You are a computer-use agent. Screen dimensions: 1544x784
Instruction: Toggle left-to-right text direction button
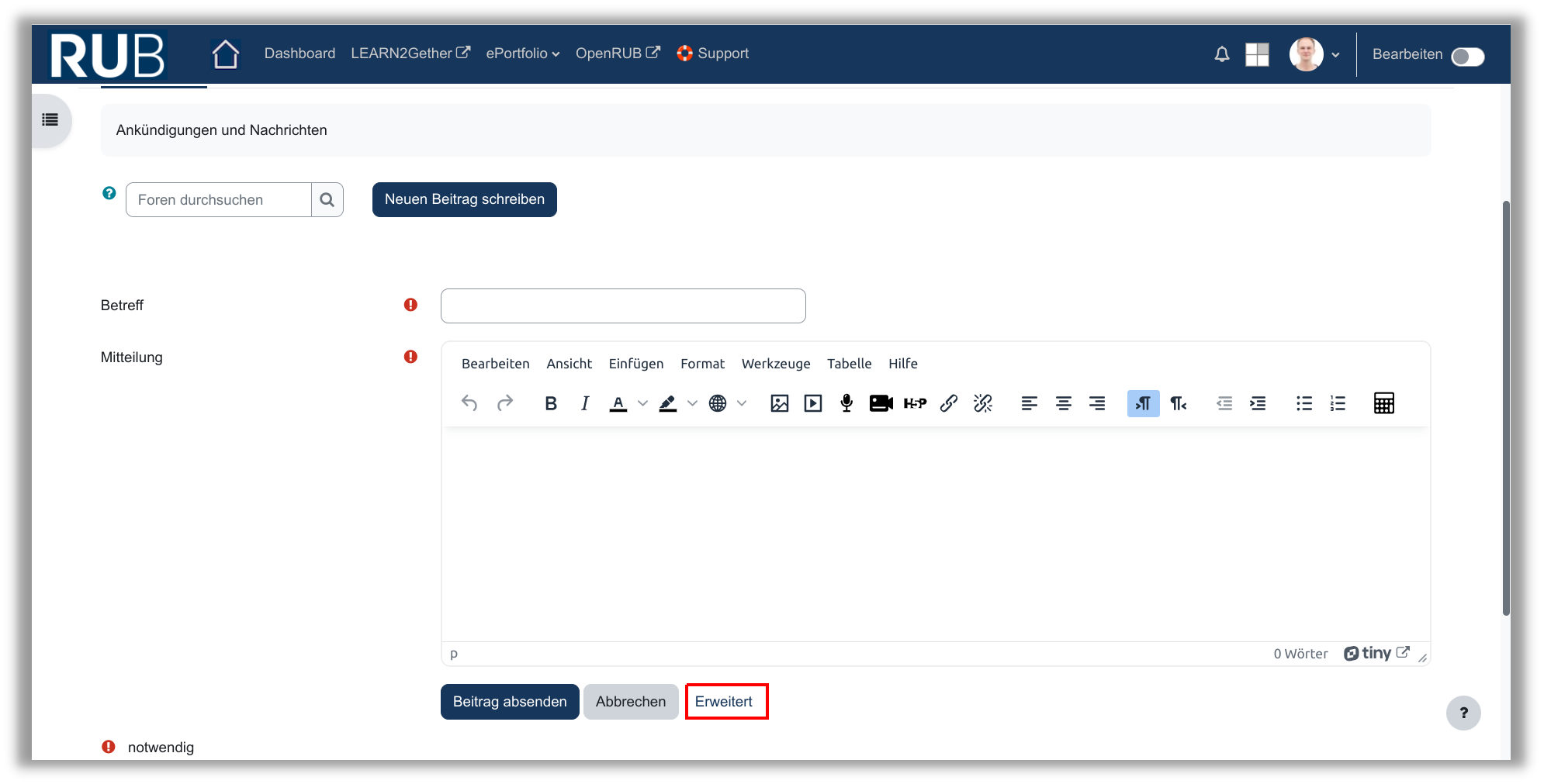pyautogui.click(x=1143, y=403)
